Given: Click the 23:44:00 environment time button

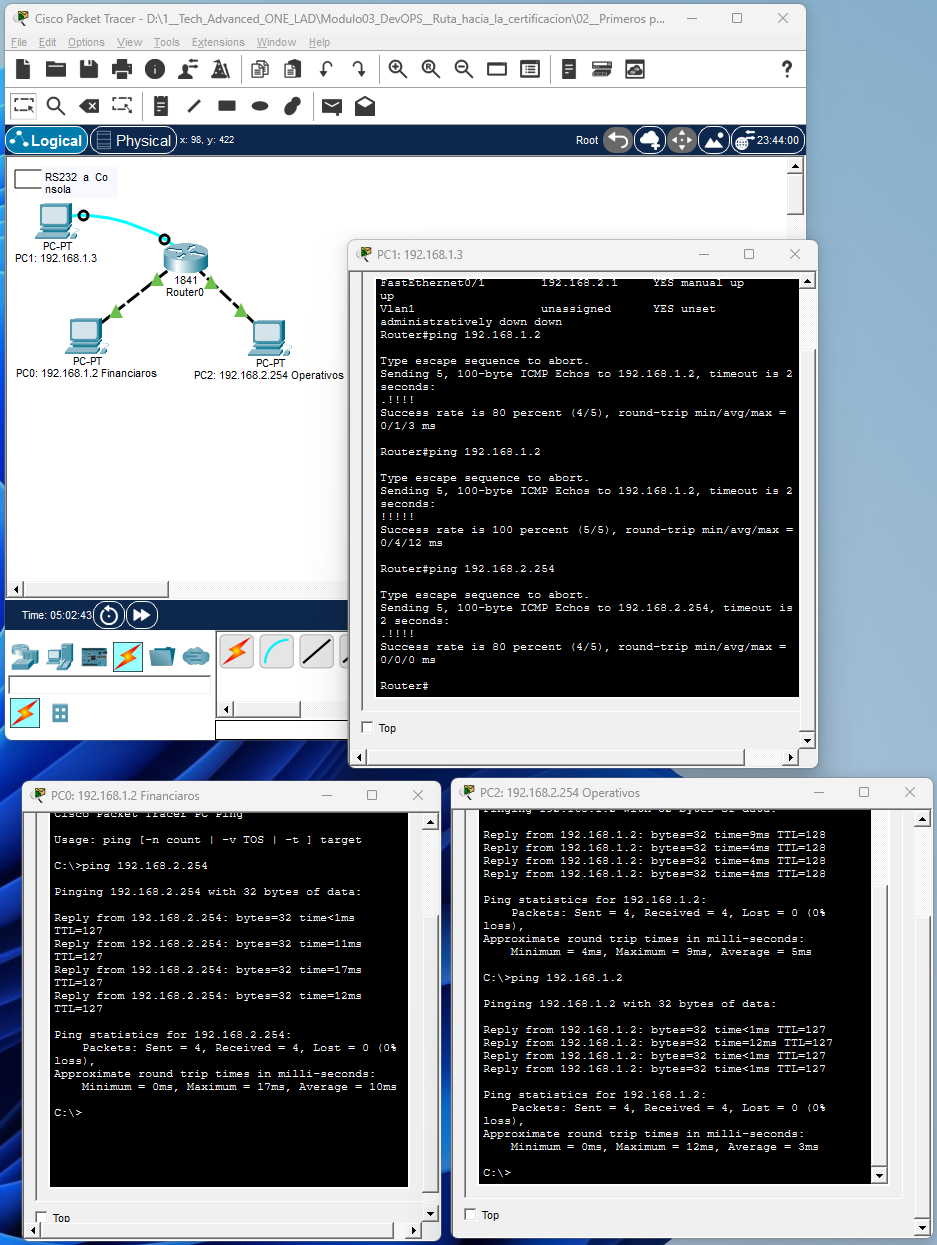Looking at the screenshot, I should point(768,141).
